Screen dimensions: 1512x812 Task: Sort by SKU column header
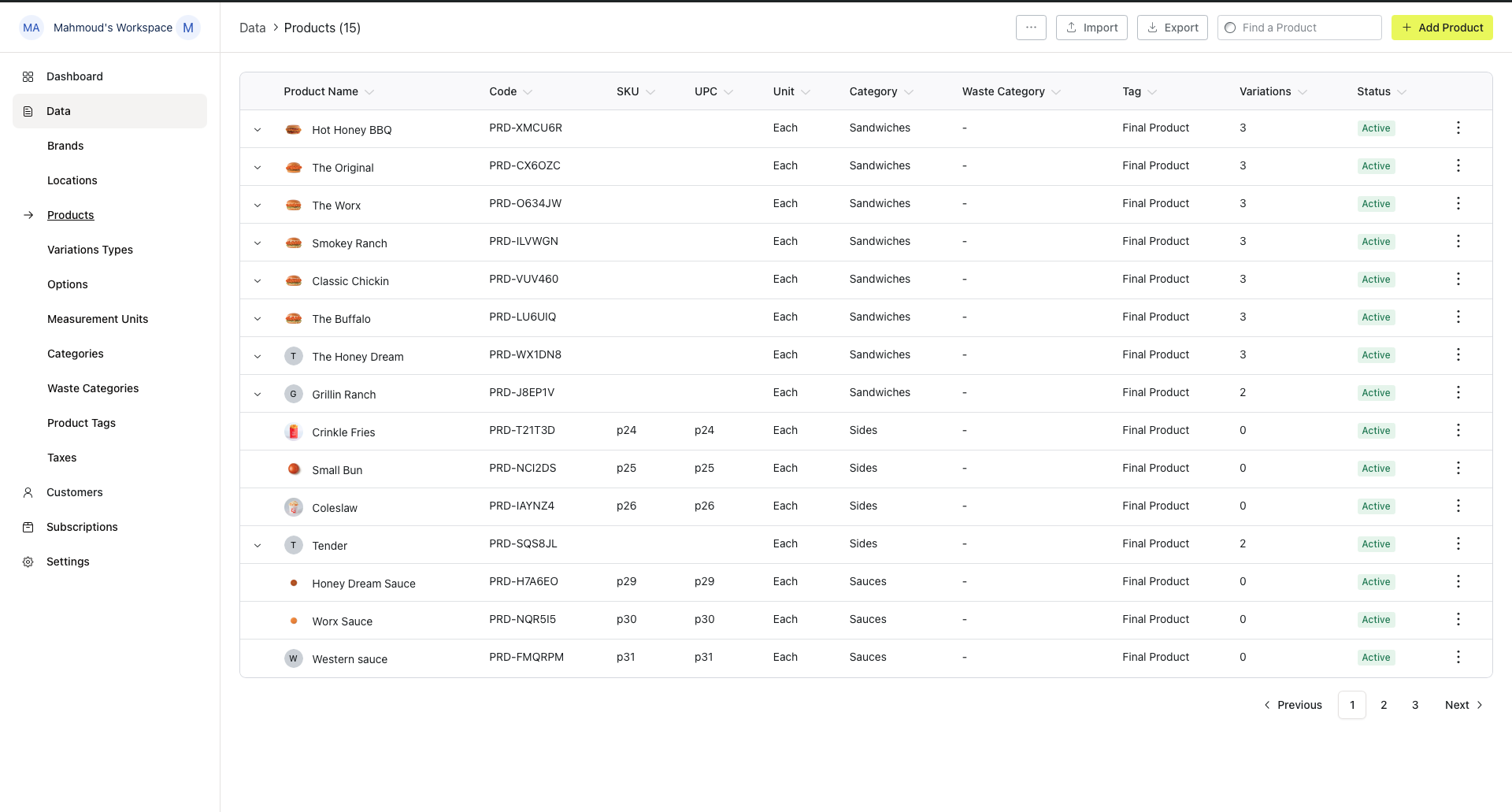tap(636, 91)
